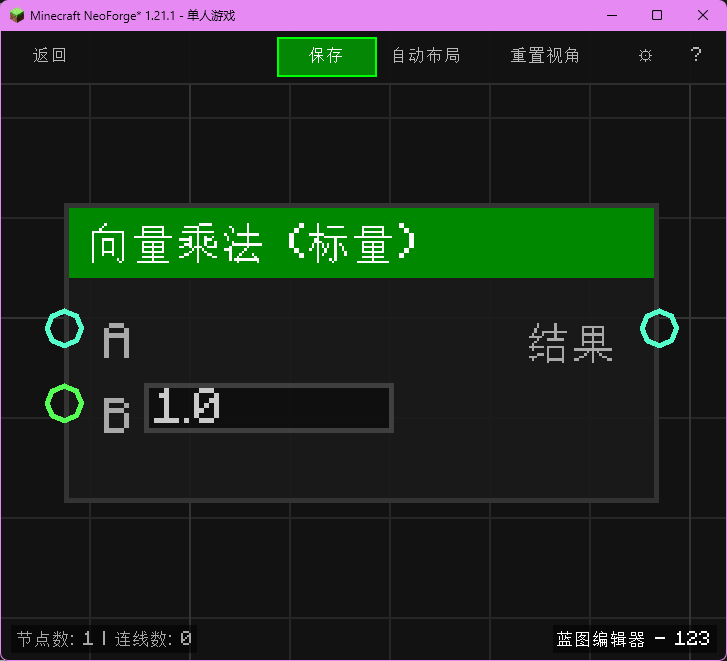
Task: Close the Minecraft NeoForge window
Action: (703, 15)
